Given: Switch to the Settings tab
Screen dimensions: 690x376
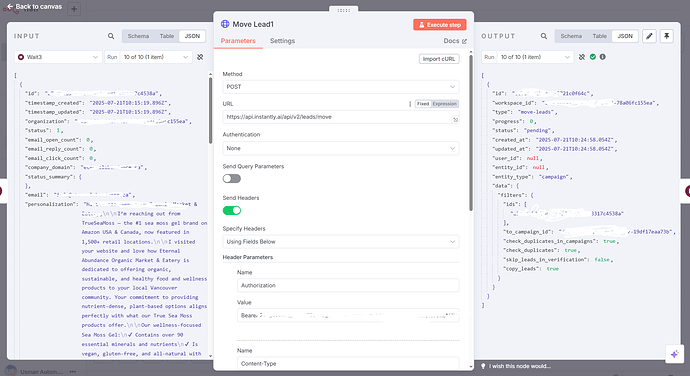Looking at the screenshot, I should pyautogui.click(x=283, y=41).
